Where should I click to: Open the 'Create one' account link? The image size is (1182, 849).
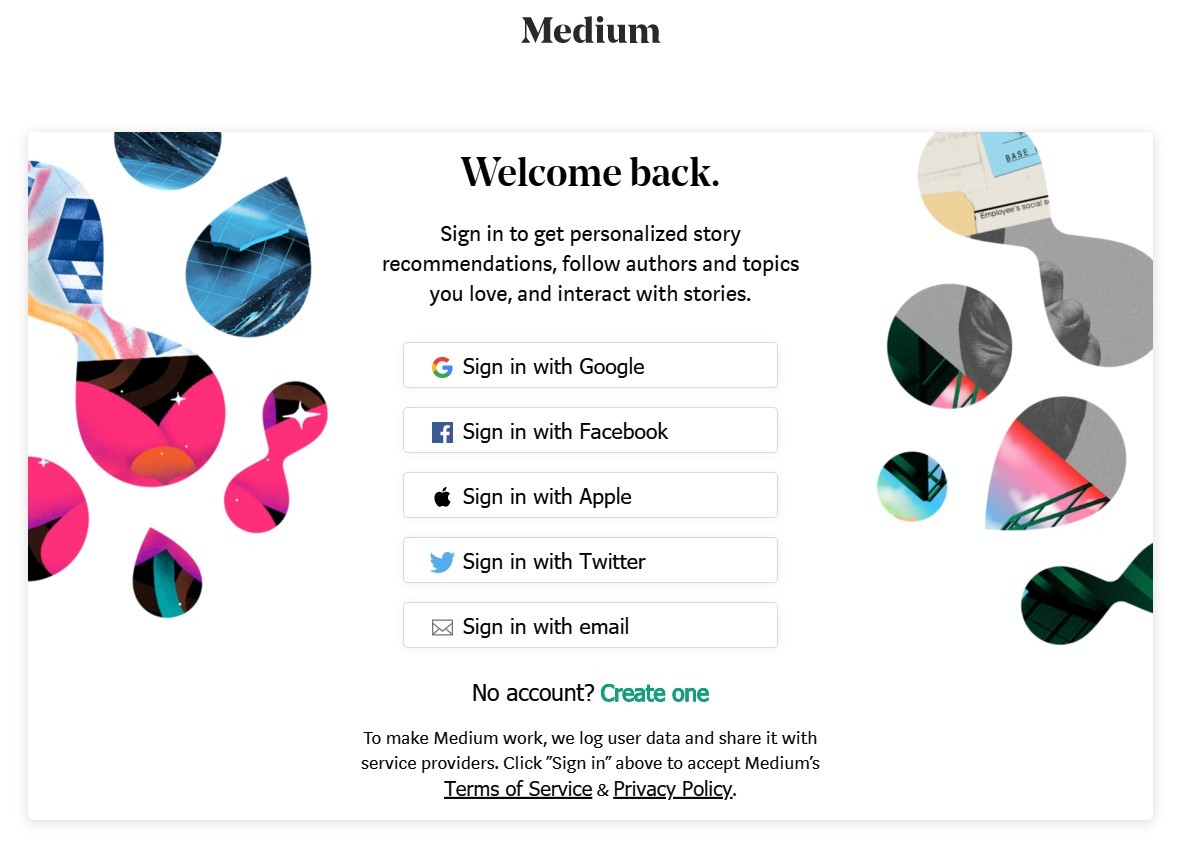[654, 693]
